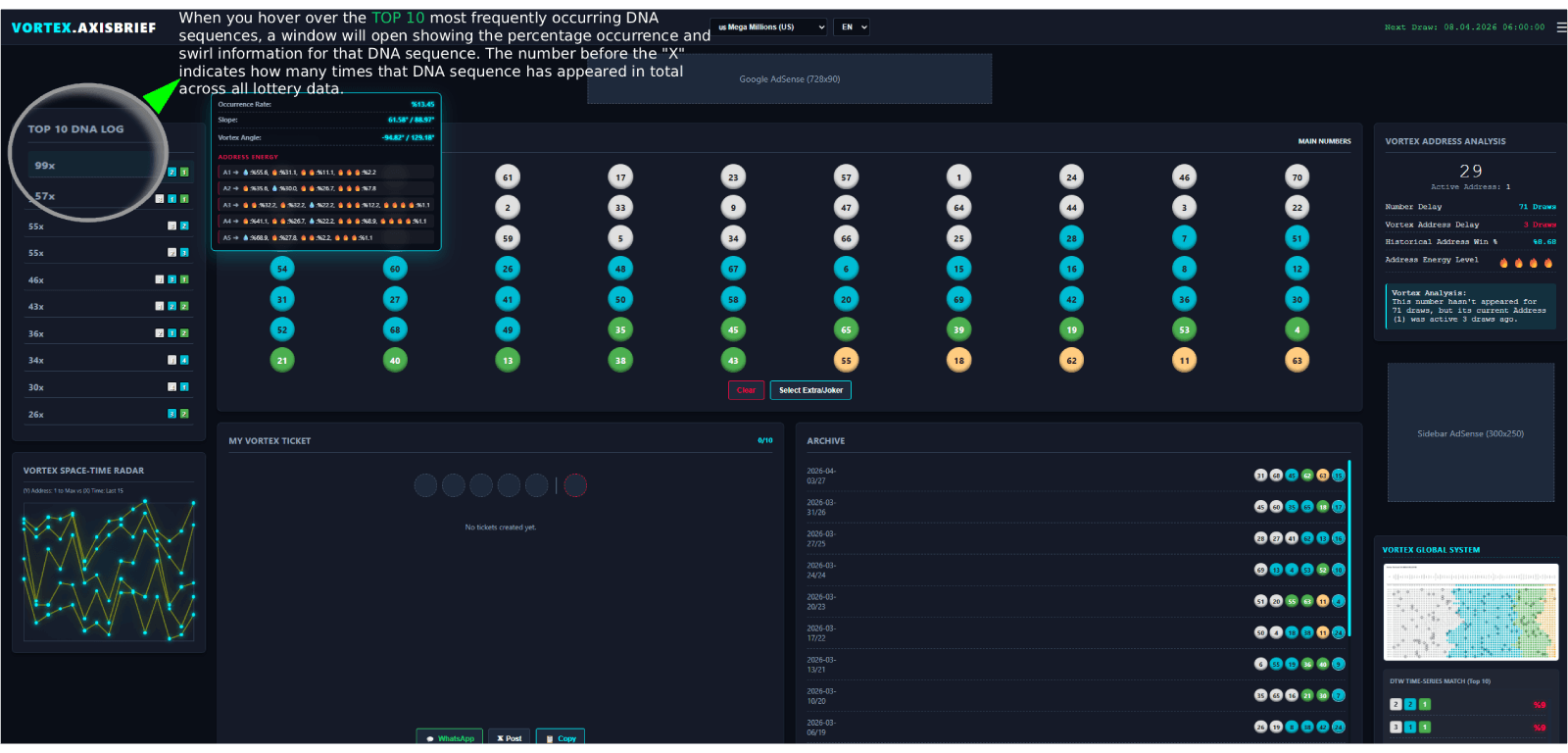This screenshot has height=753, width=1568.
Task: Click Select Extra/Joker button
Action: tap(810, 390)
